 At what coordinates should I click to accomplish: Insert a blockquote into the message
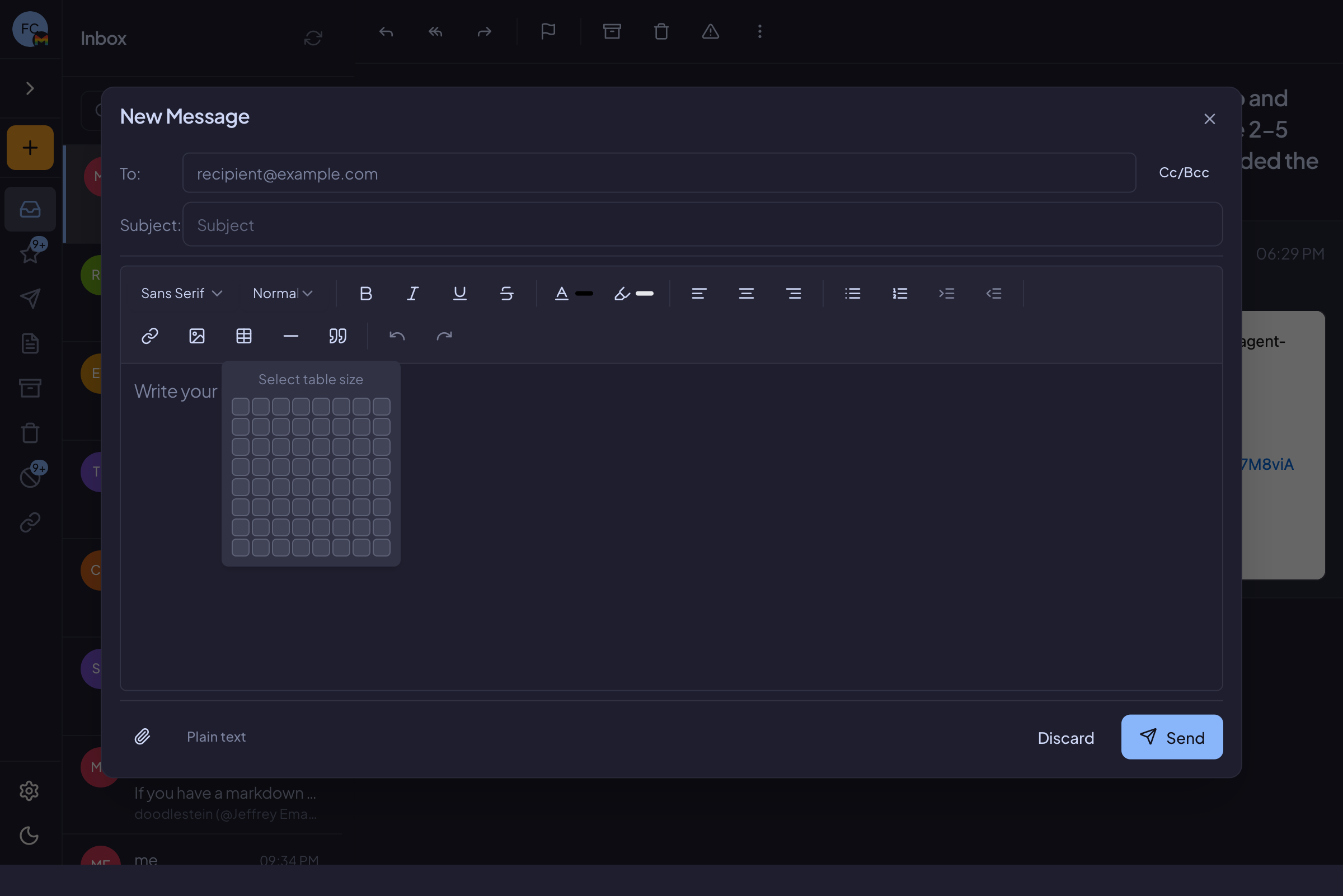point(337,336)
